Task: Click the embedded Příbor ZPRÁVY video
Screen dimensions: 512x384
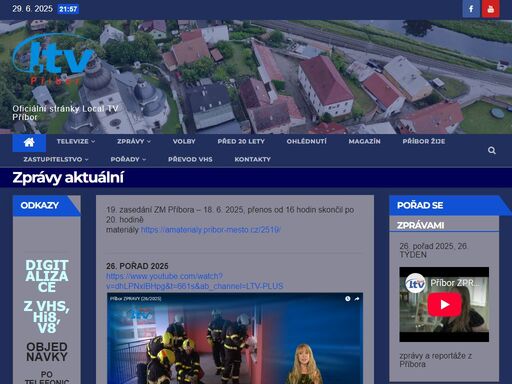Action: 235,338
